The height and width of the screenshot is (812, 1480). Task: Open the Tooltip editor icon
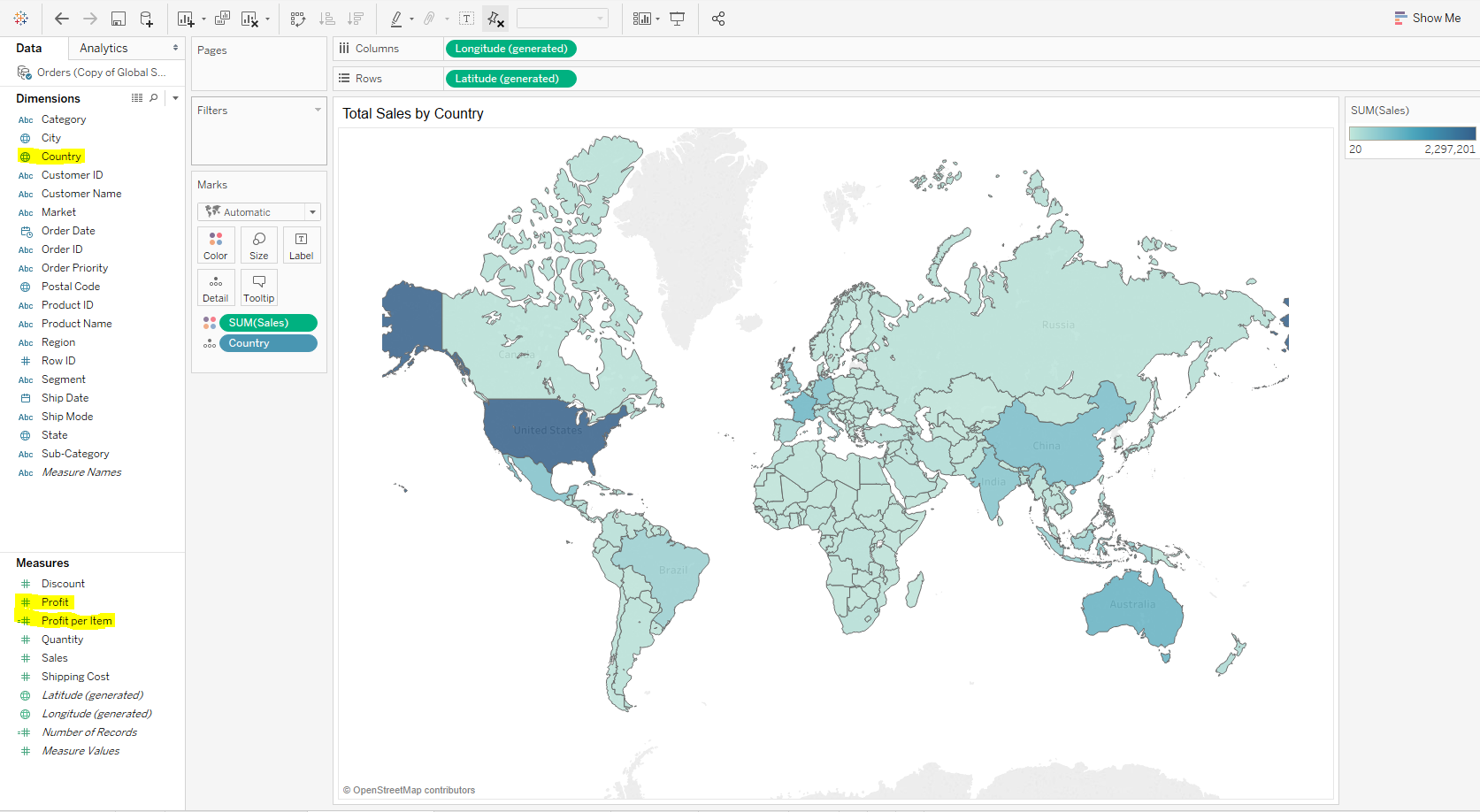tap(258, 287)
